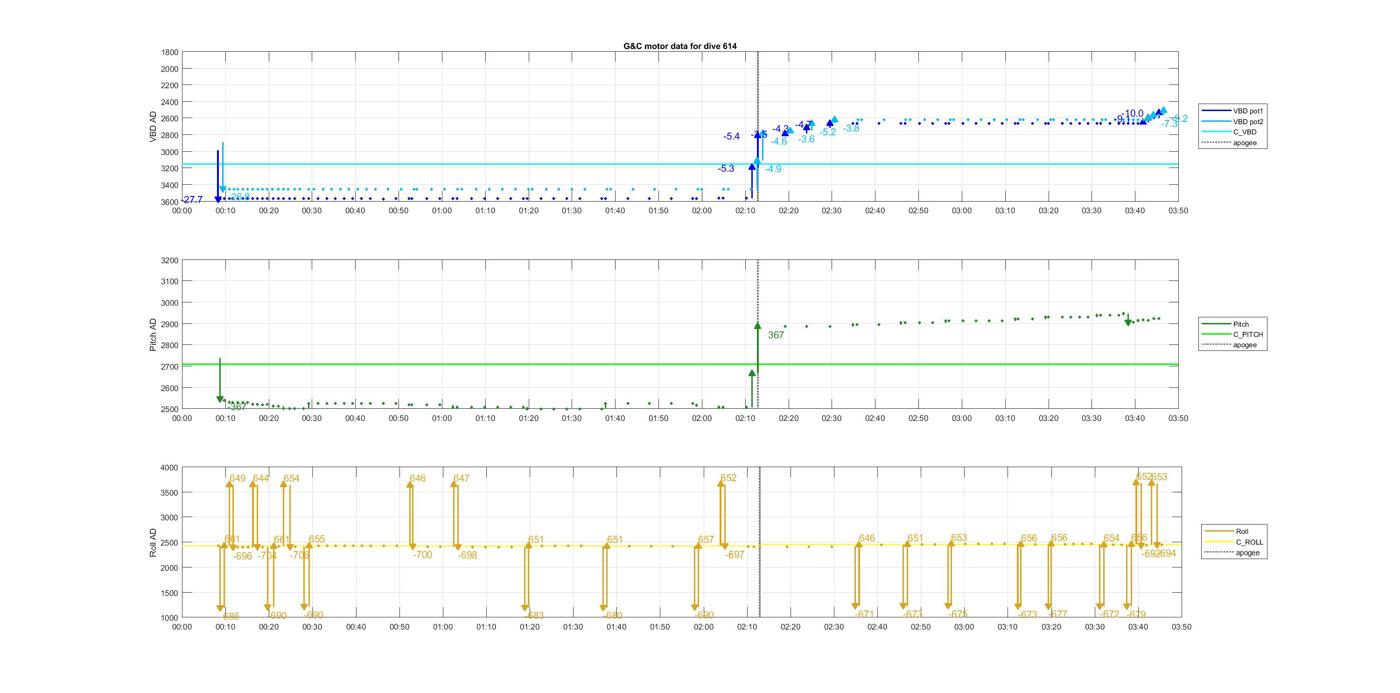This screenshot has height=693, width=1400.
Task: Click the '01:00' time tick under the Pitch plot
Action: [442, 418]
